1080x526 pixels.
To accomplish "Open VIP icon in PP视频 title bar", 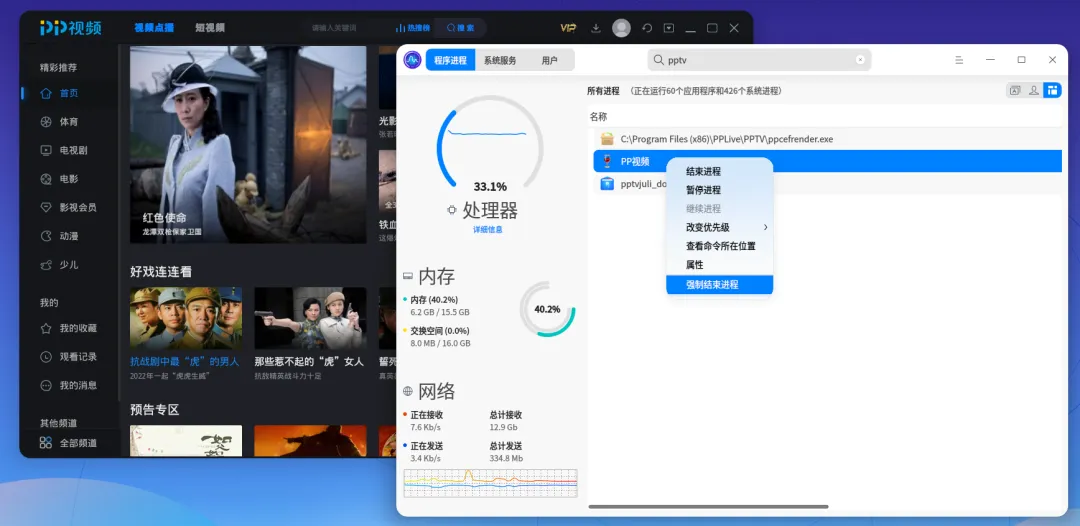I will pyautogui.click(x=568, y=28).
